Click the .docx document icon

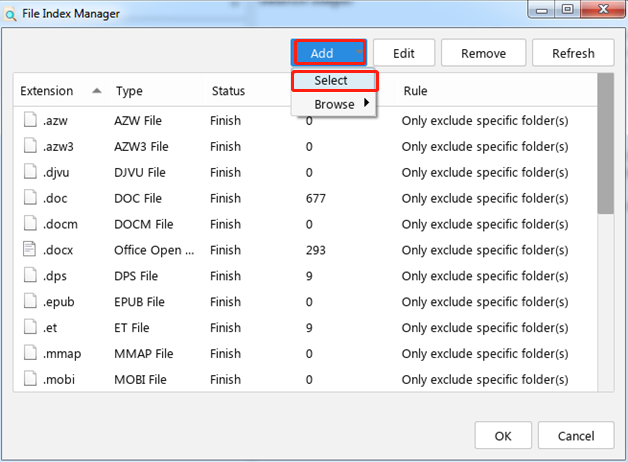(30, 250)
